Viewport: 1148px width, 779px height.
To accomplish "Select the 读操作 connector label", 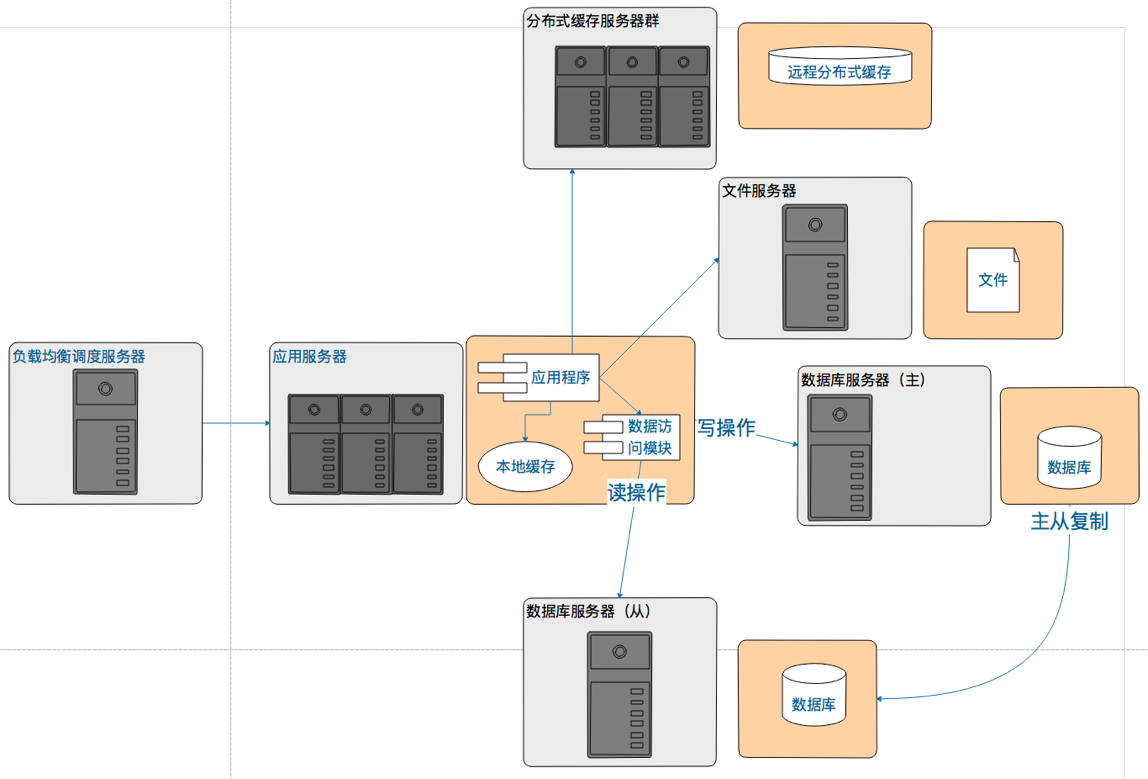I will pos(636,492).
